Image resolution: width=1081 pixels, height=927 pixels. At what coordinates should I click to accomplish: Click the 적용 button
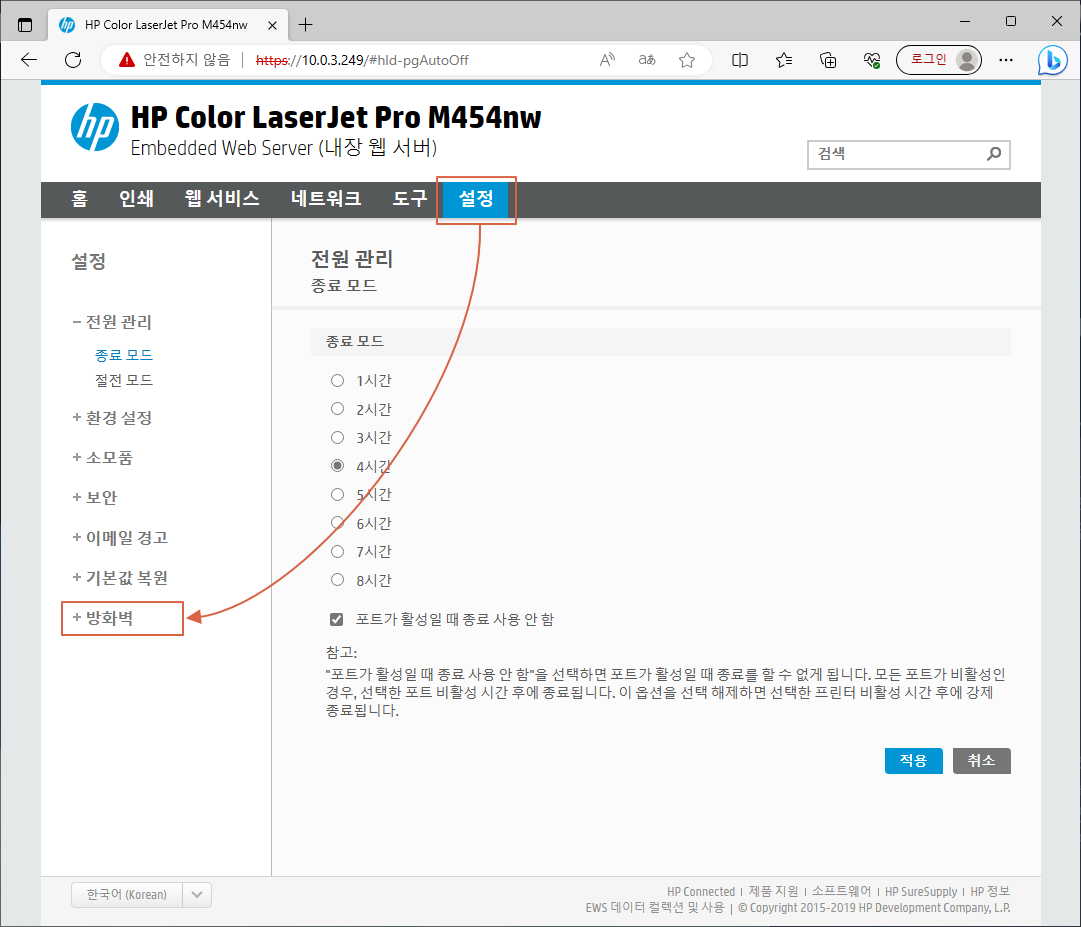click(913, 761)
